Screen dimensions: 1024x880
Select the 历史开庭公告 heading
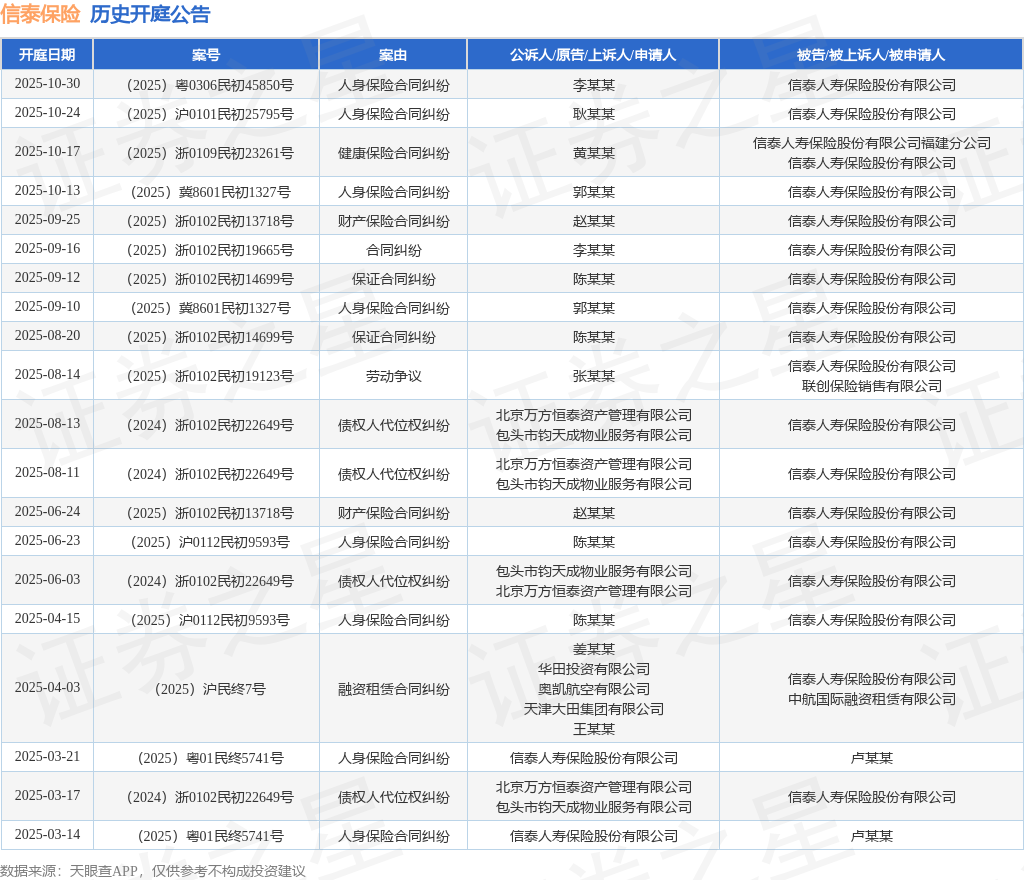(150, 14)
